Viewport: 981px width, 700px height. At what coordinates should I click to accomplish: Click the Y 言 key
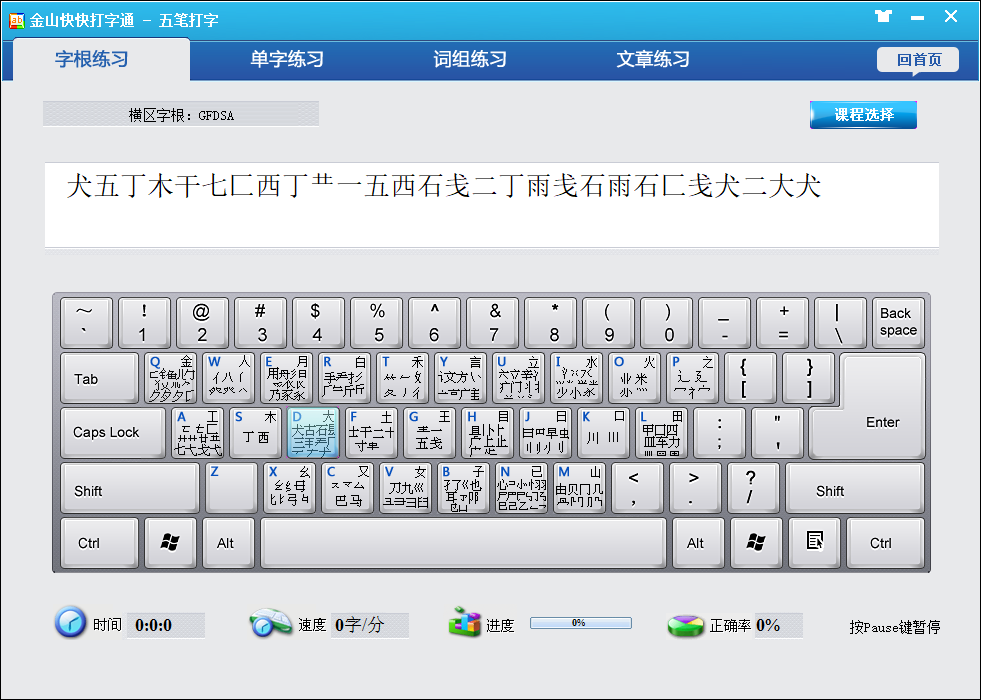[x=460, y=378]
